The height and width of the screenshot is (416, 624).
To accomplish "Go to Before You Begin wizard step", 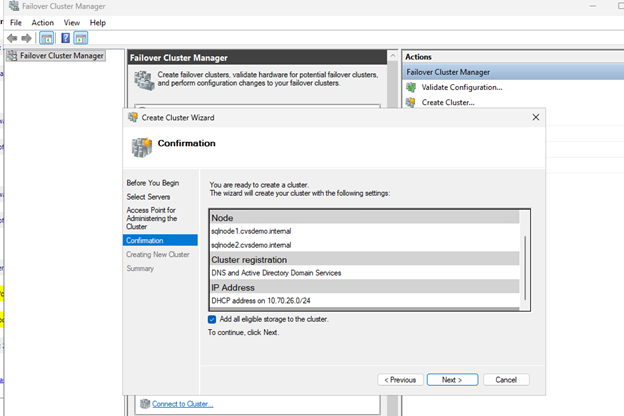I will 153,183.
